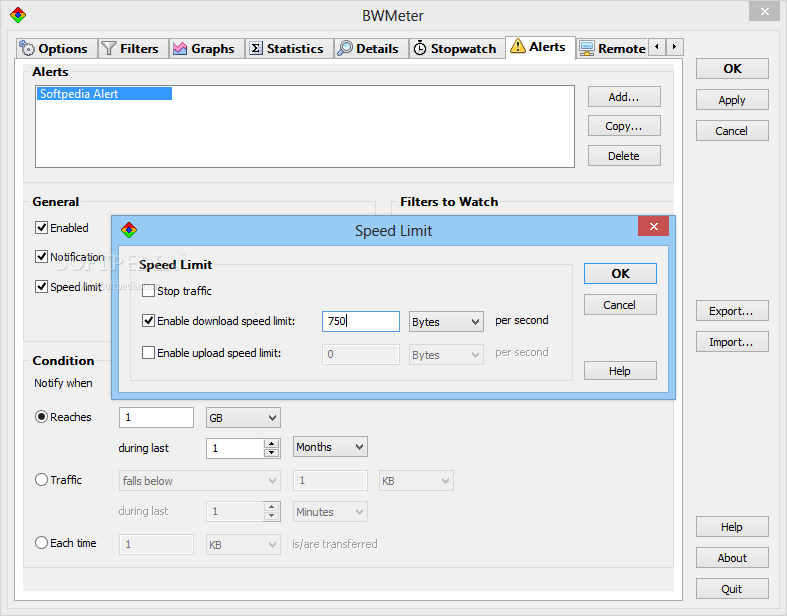This screenshot has height=616, width=787.
Task: Click the Remote tab monitor icon
Action: click(587, 48)
